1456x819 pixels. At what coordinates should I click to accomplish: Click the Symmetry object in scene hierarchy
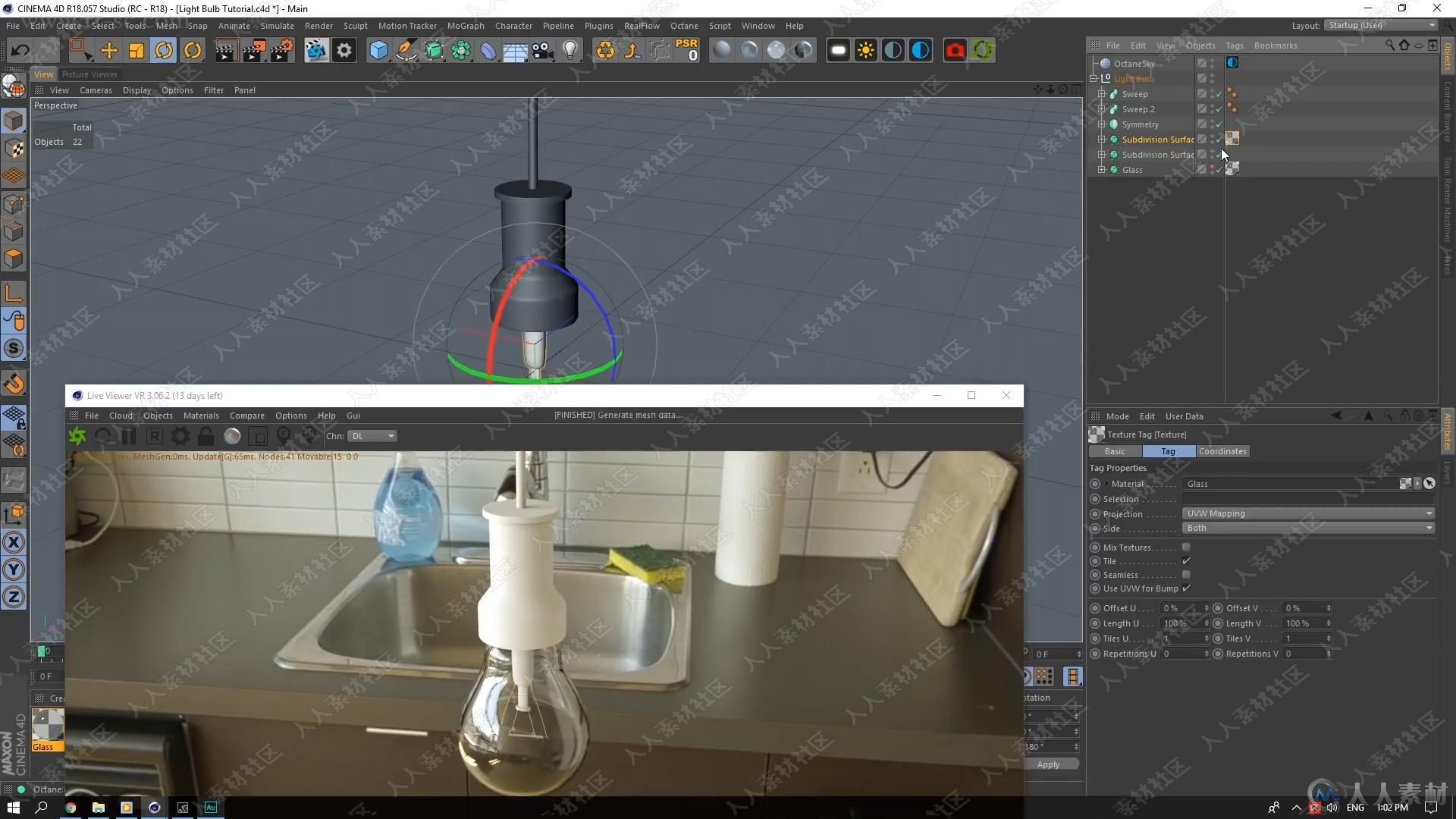click(x=1140, y=123)
